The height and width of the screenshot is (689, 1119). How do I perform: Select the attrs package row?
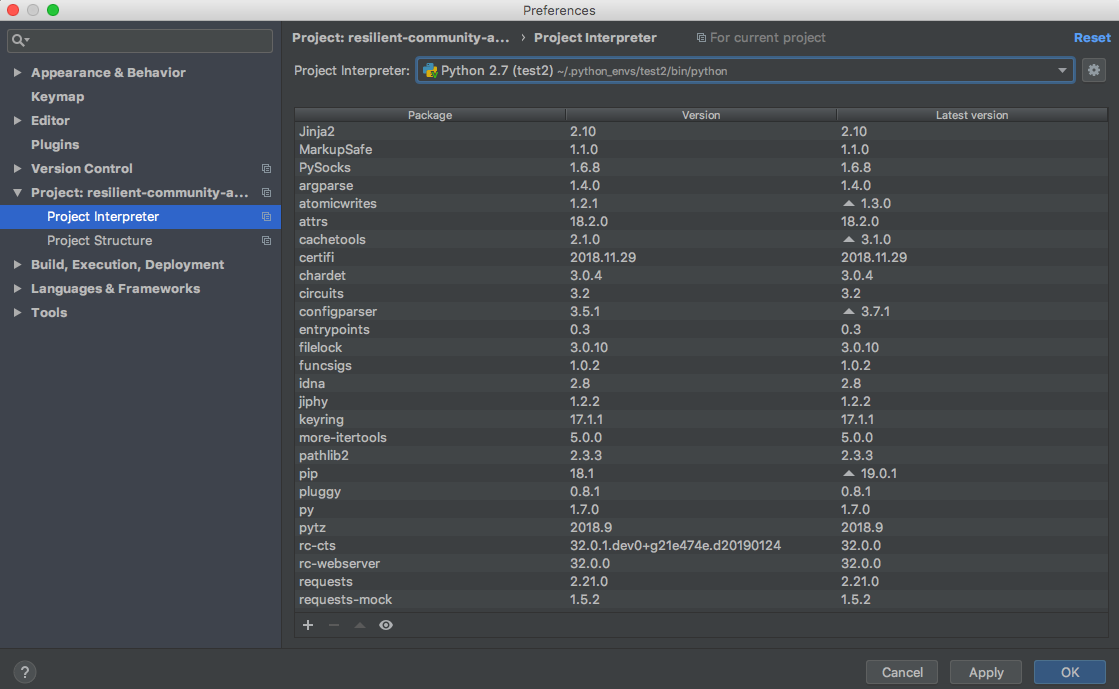tap(701, 221)
